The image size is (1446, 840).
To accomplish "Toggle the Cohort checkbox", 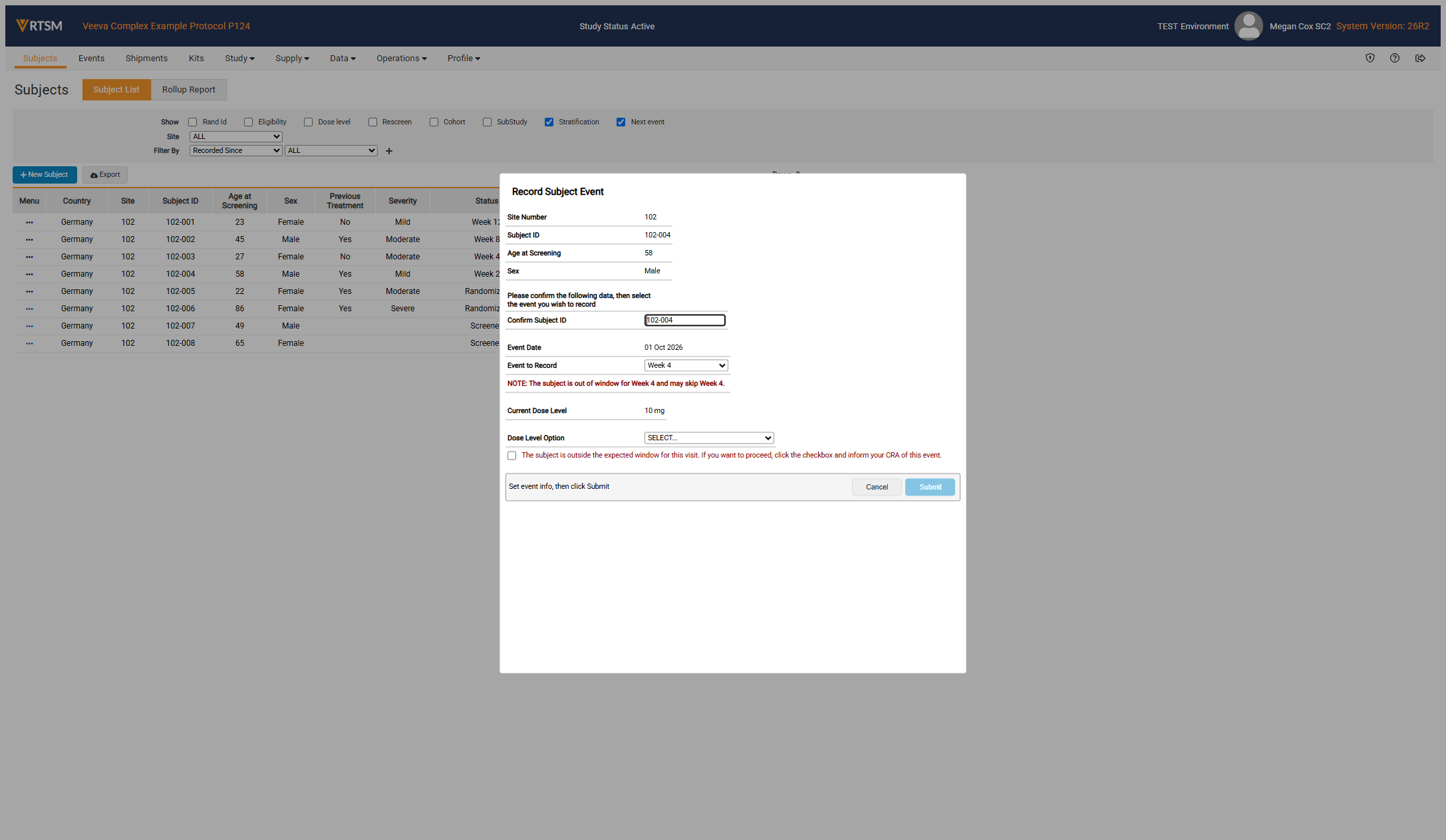I will click(x=434, y=122).
